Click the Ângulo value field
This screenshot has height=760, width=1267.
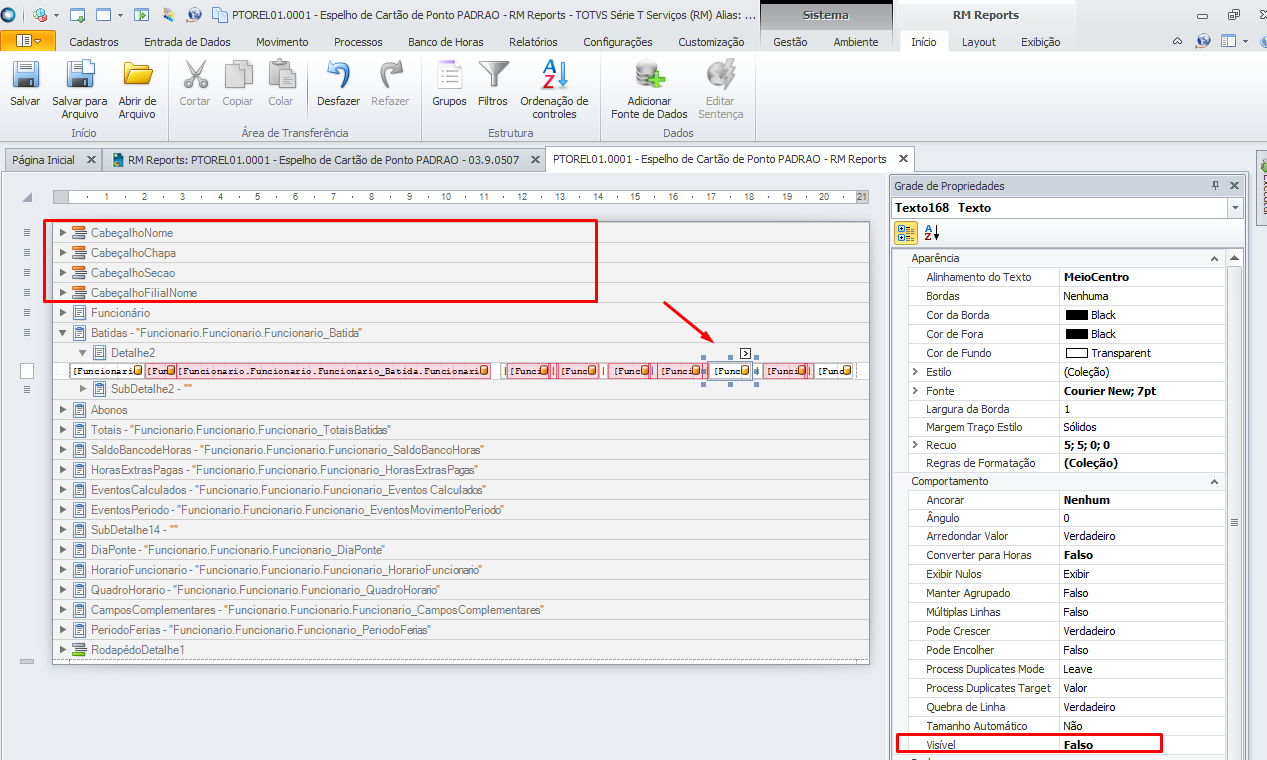tap(1143, 518)
